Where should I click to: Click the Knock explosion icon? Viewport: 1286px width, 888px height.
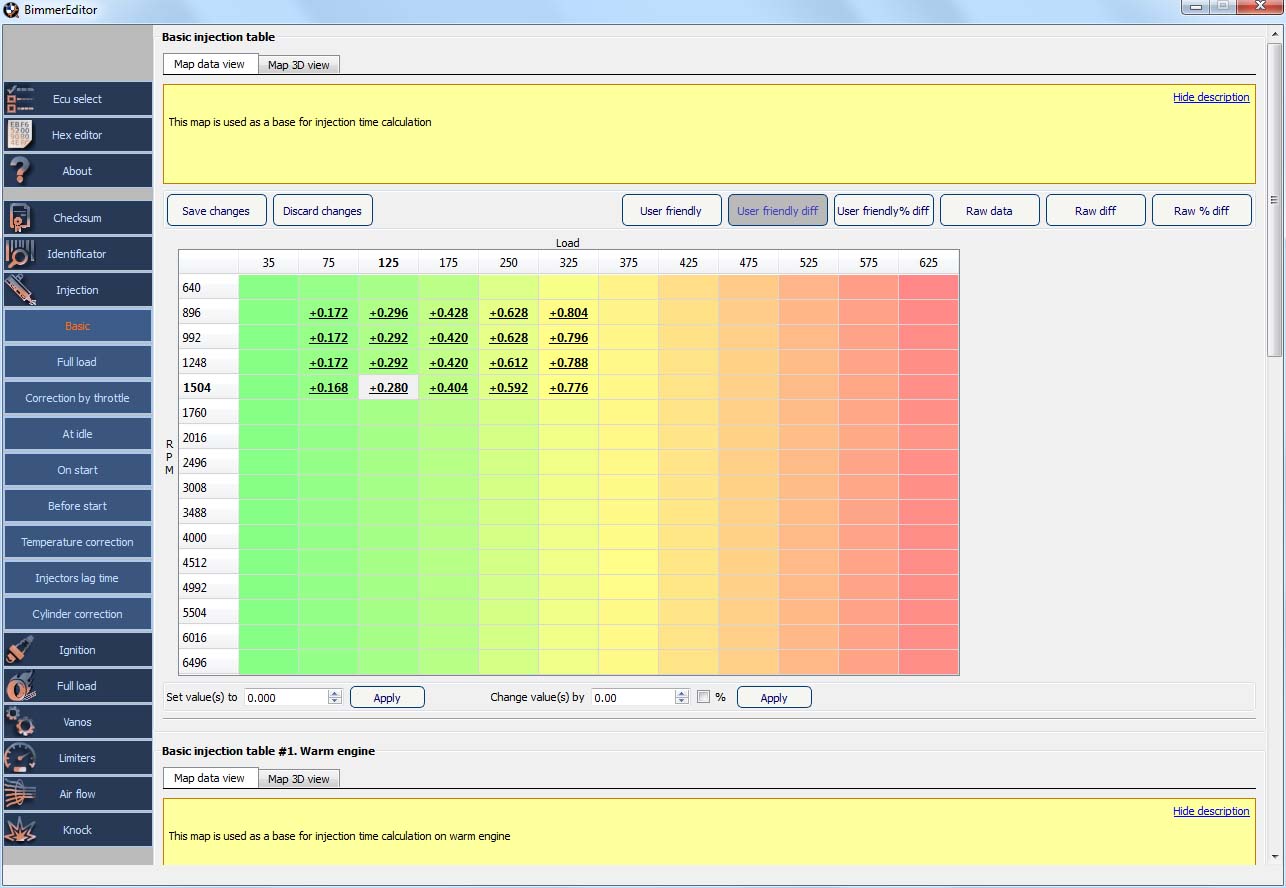coord(20,830)
